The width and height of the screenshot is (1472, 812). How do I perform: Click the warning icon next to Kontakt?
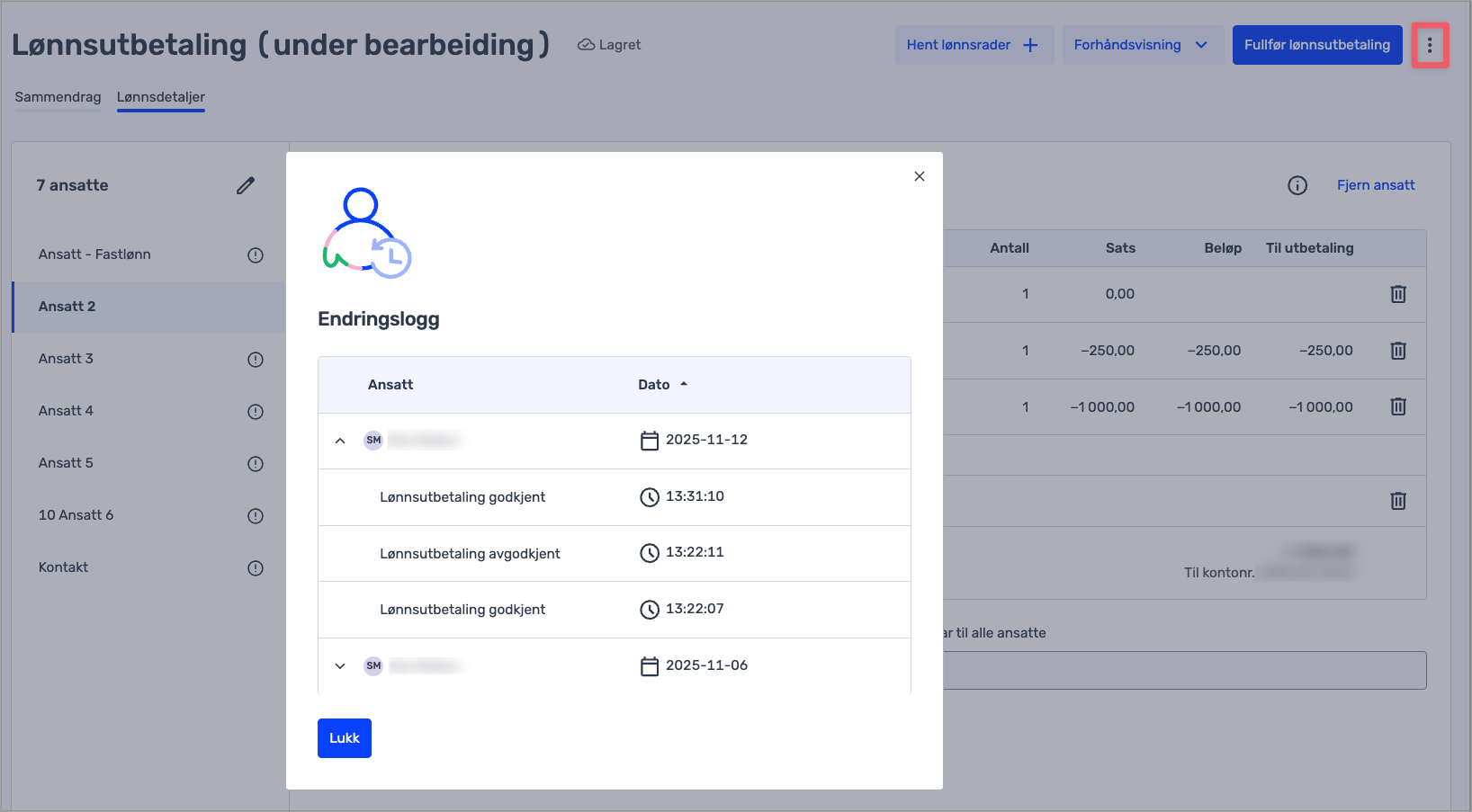coord(256,568)
